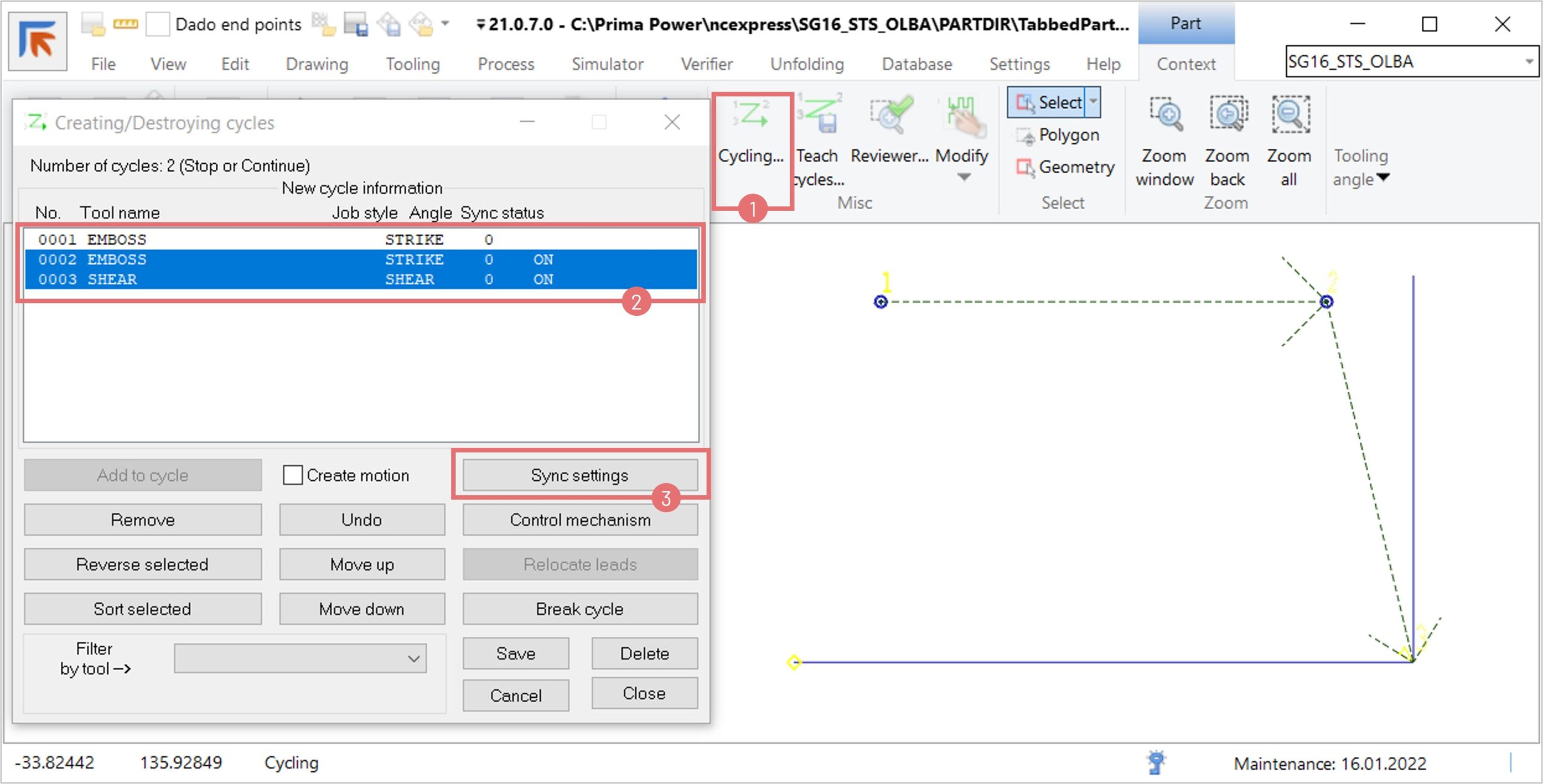Open the Modify dropdown arrow
The height and width of the screenshot is (784, 1543).
point(963,178)
